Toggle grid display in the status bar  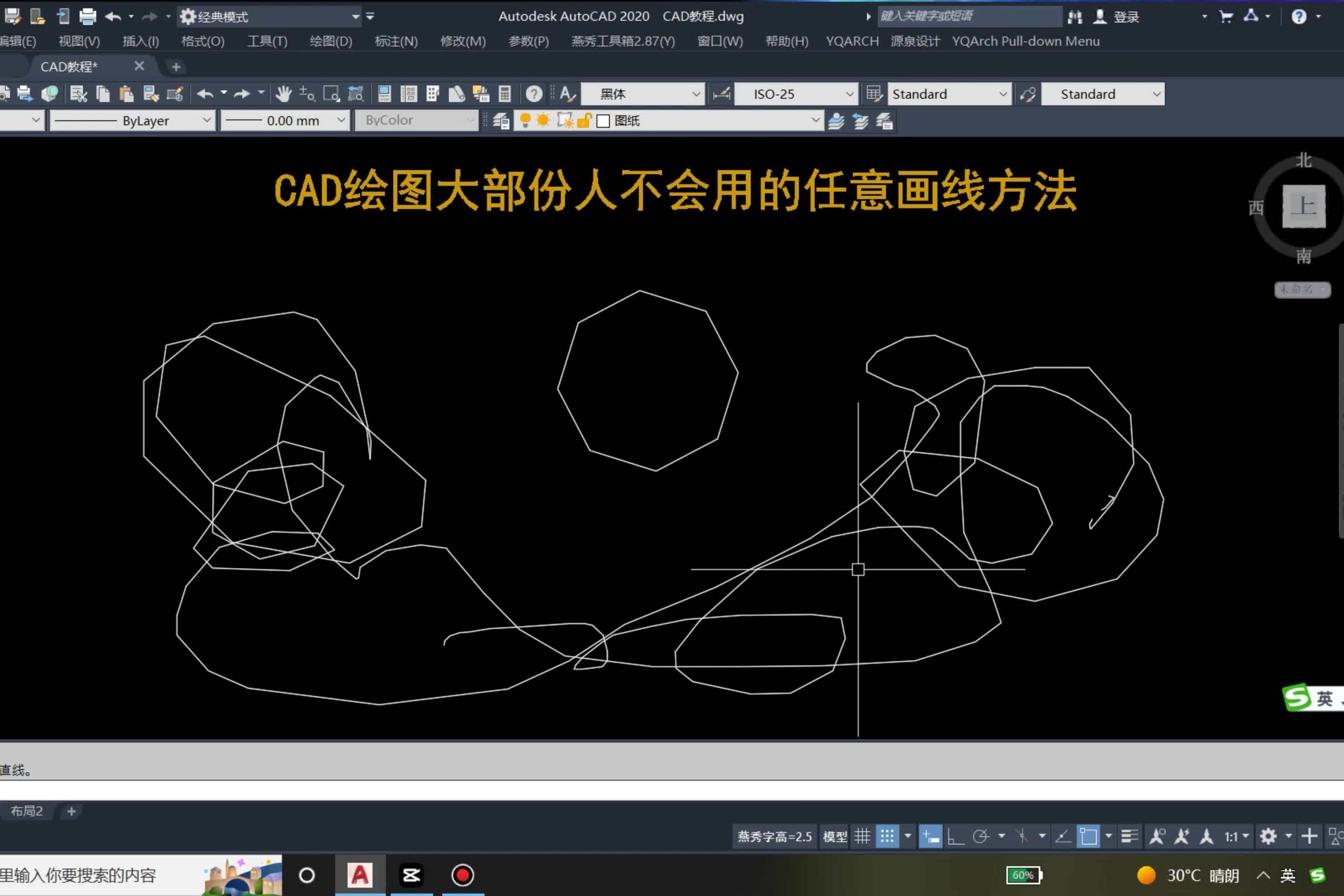pos(862,836)
